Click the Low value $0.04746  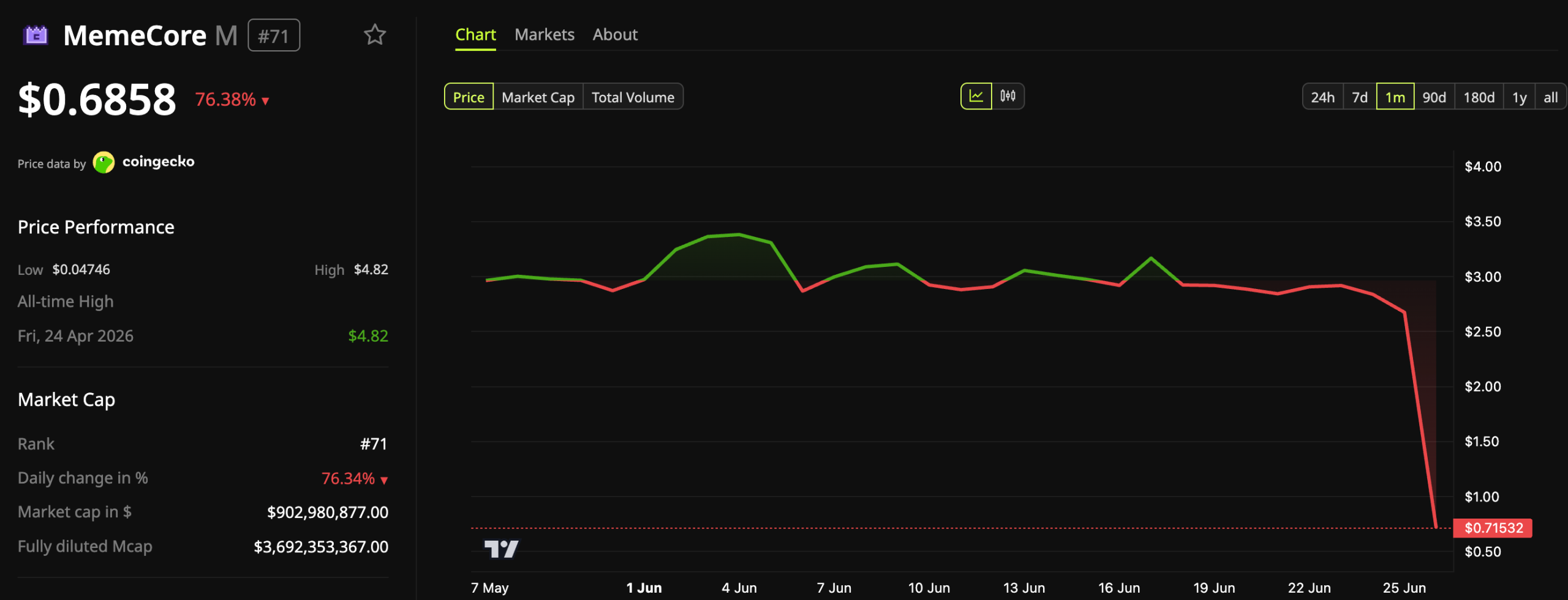pyautogui.click(x=81, y=269)
